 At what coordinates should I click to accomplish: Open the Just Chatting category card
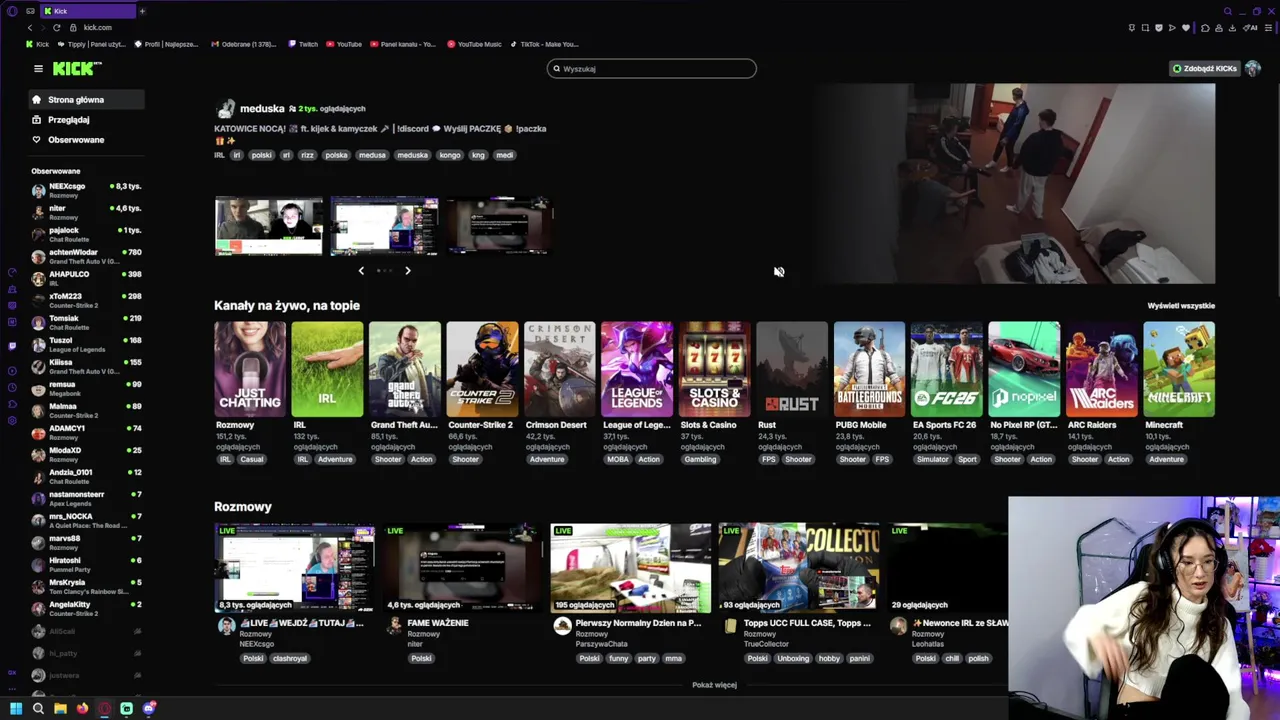(249, 369)
